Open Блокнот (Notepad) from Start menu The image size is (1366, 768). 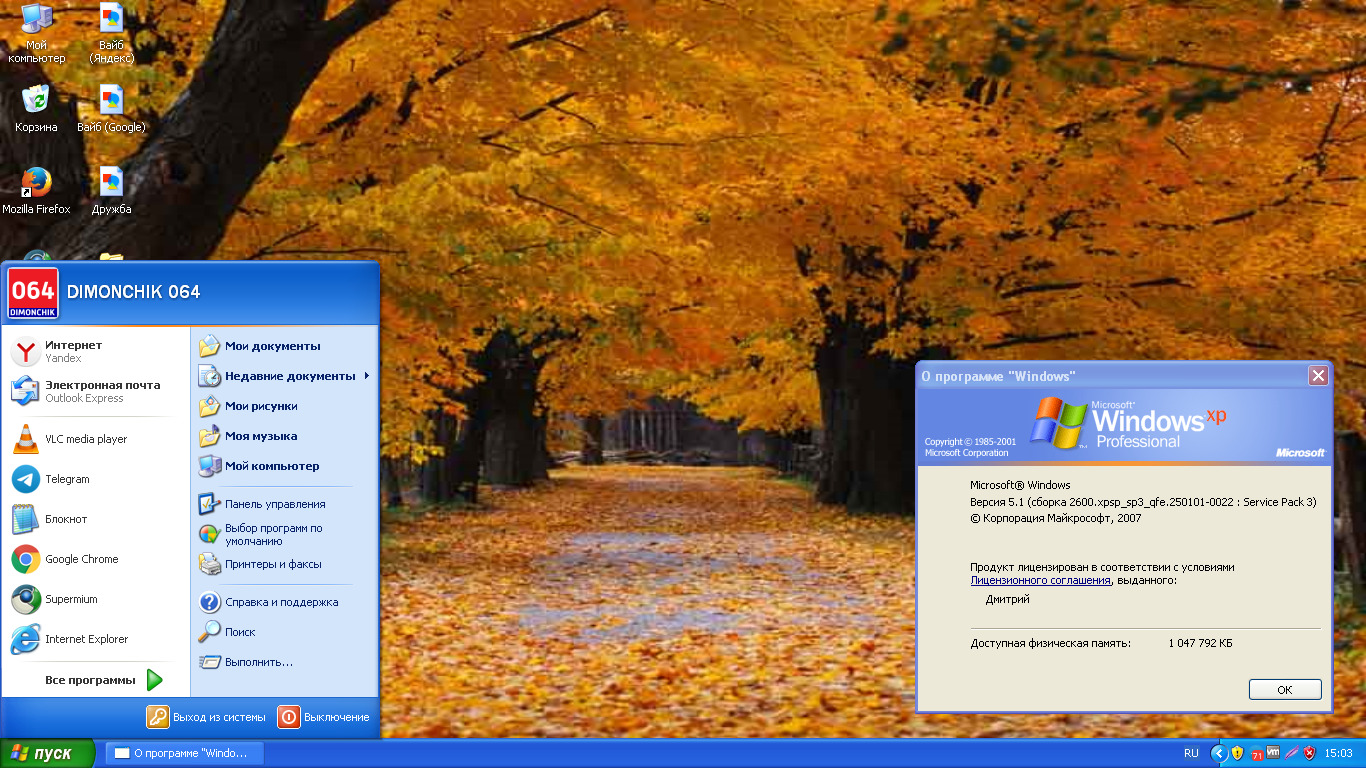[66, 519]
